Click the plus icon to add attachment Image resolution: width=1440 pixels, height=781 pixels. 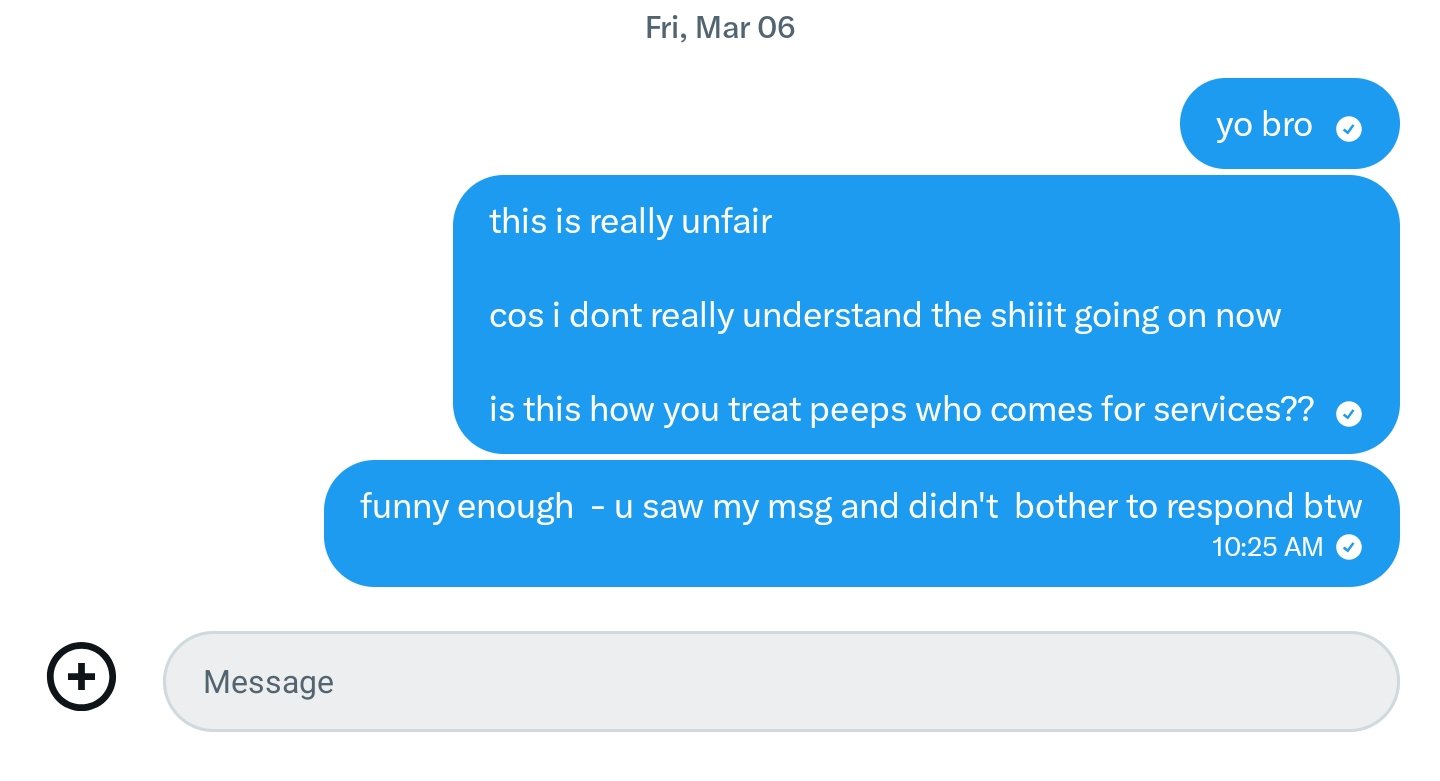pos(82,677)
